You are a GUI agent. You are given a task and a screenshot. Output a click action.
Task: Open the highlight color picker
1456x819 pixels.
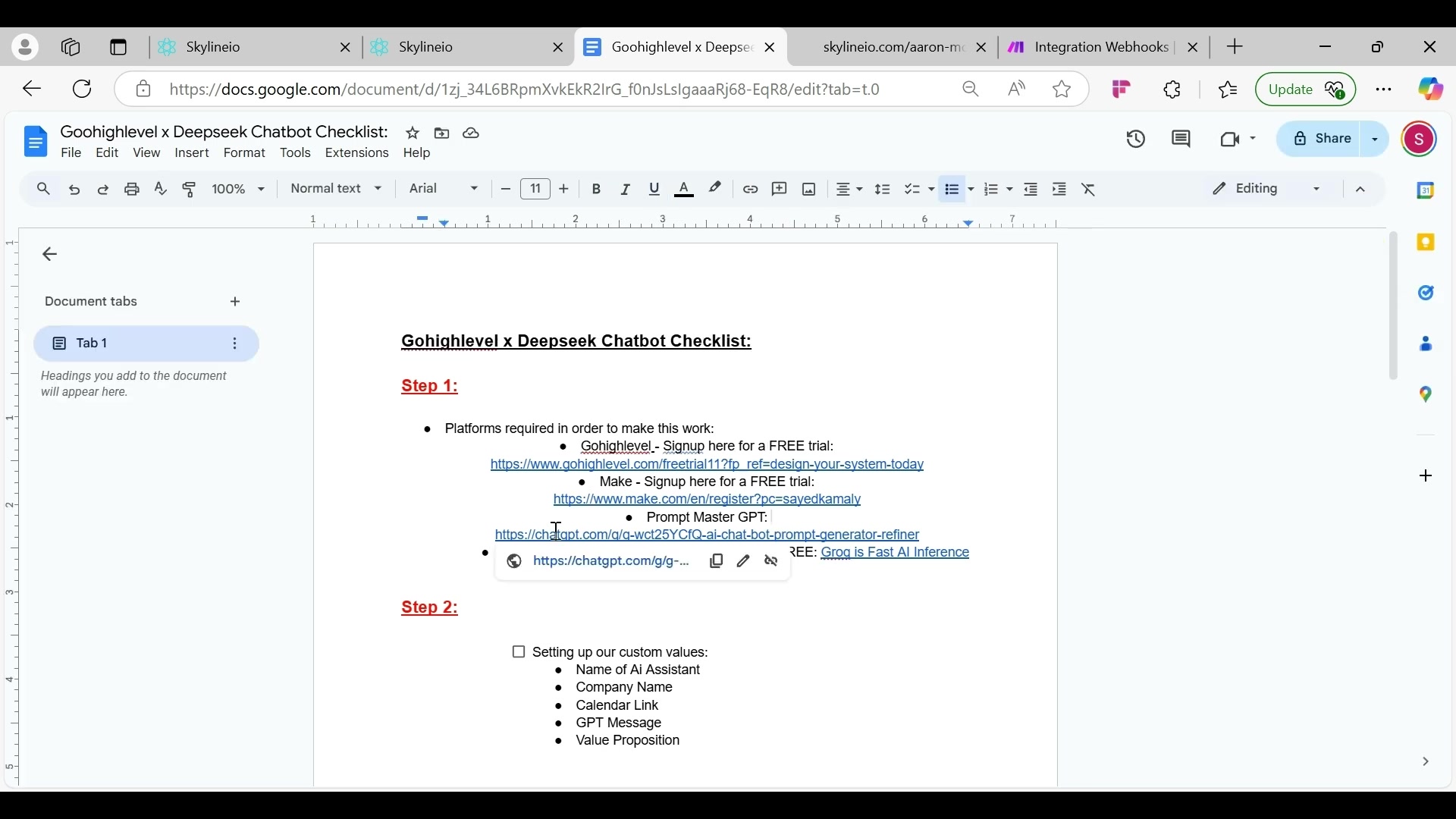tap(714, 189)
